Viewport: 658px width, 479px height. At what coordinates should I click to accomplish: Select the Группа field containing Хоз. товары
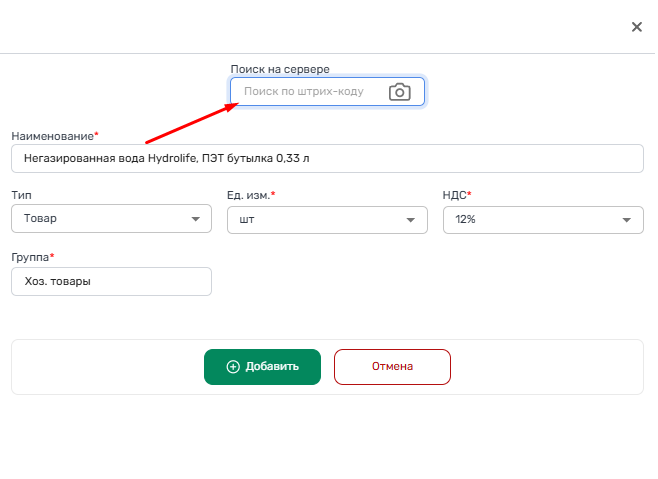click(x=111, y=282)
